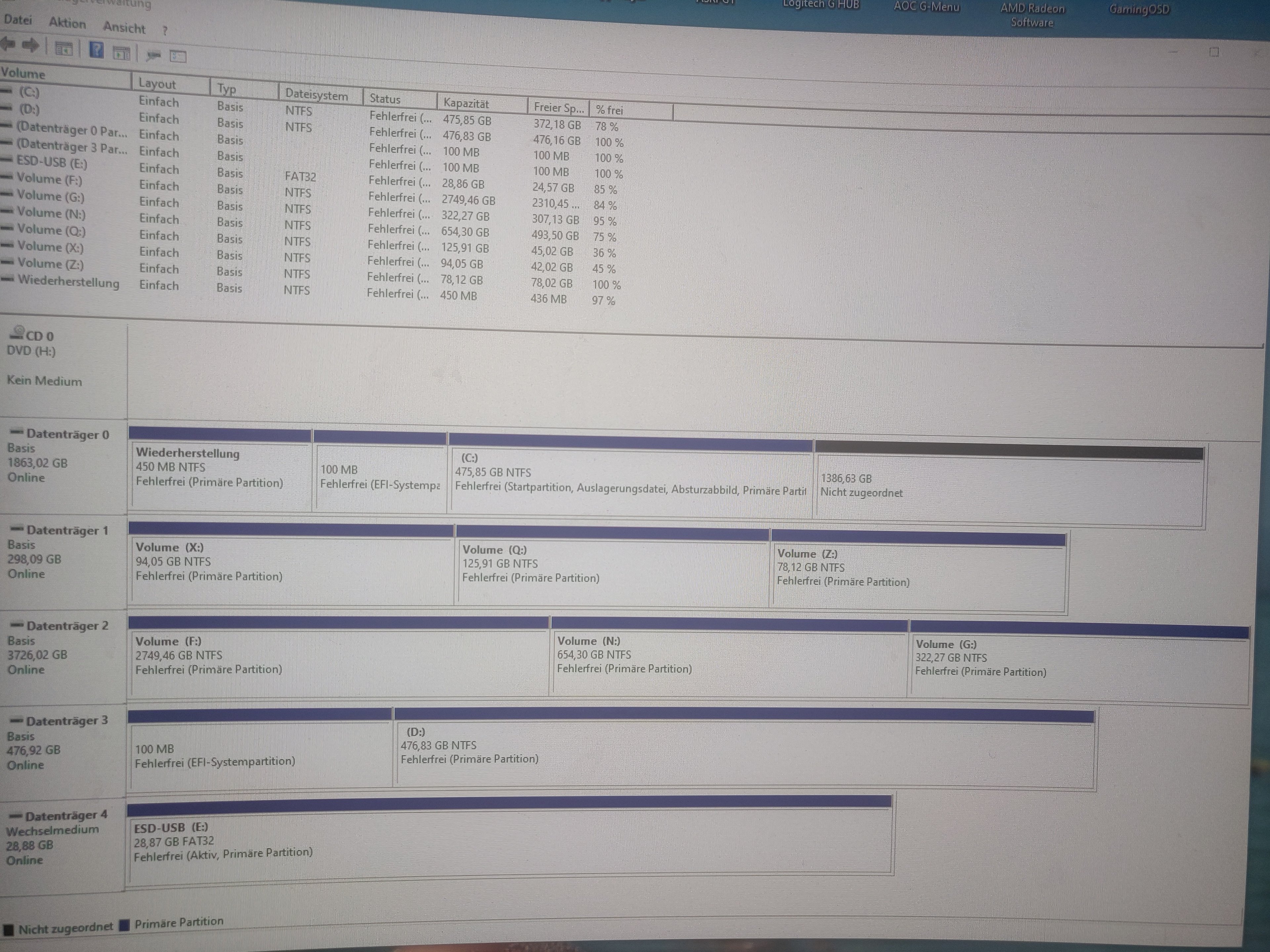
Task: Click the Forward arrow toolbar icon
Action: [x=30, y=45]
